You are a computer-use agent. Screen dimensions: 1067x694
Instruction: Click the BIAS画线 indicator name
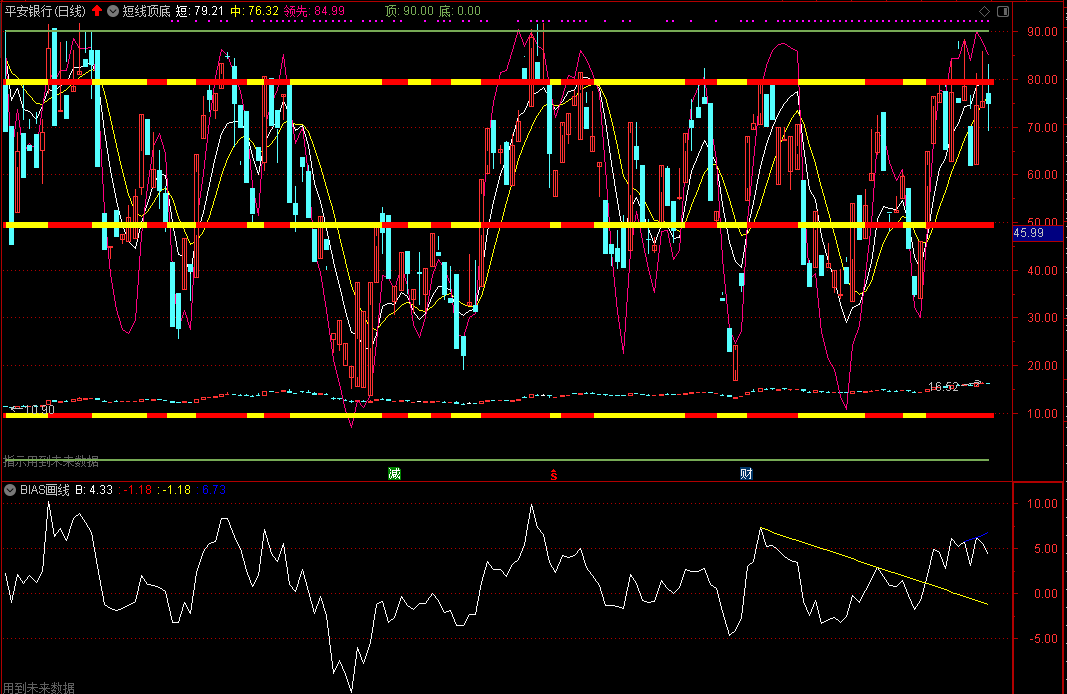pos(45,490)
